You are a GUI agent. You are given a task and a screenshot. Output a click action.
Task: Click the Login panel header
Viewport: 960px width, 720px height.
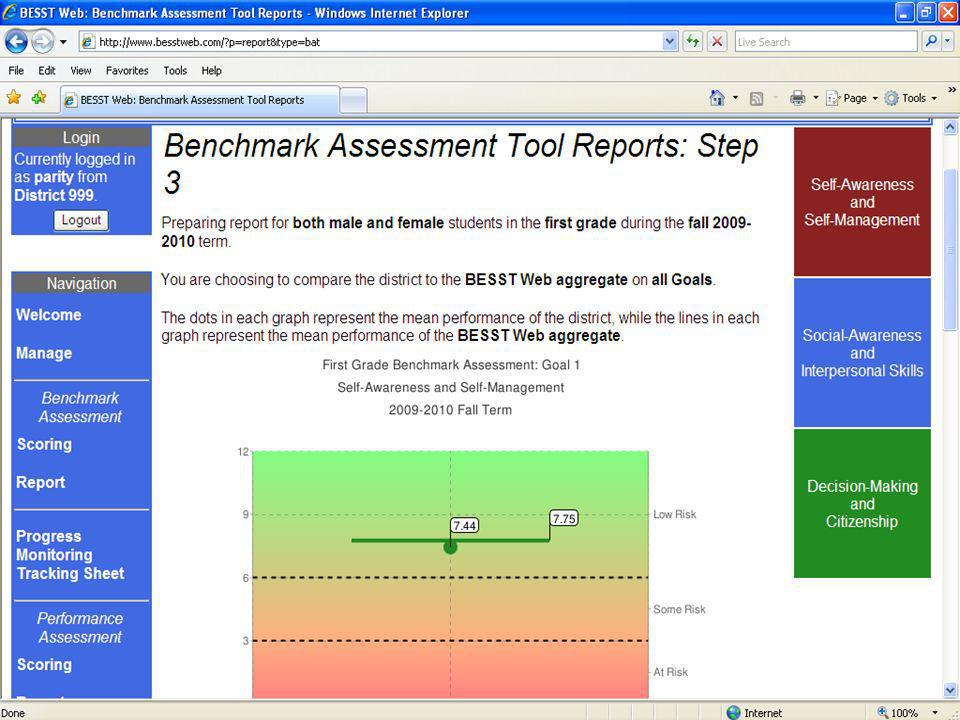pyautogui.click(x=81, y=138)
